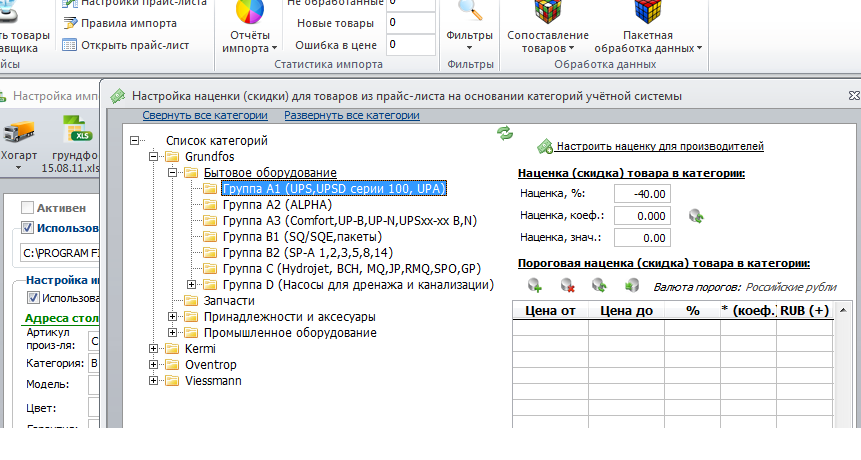Viewport: 861px width, 460px height.
Task: Expand the Промышленное оборудование node
Action: click(172, 333)
